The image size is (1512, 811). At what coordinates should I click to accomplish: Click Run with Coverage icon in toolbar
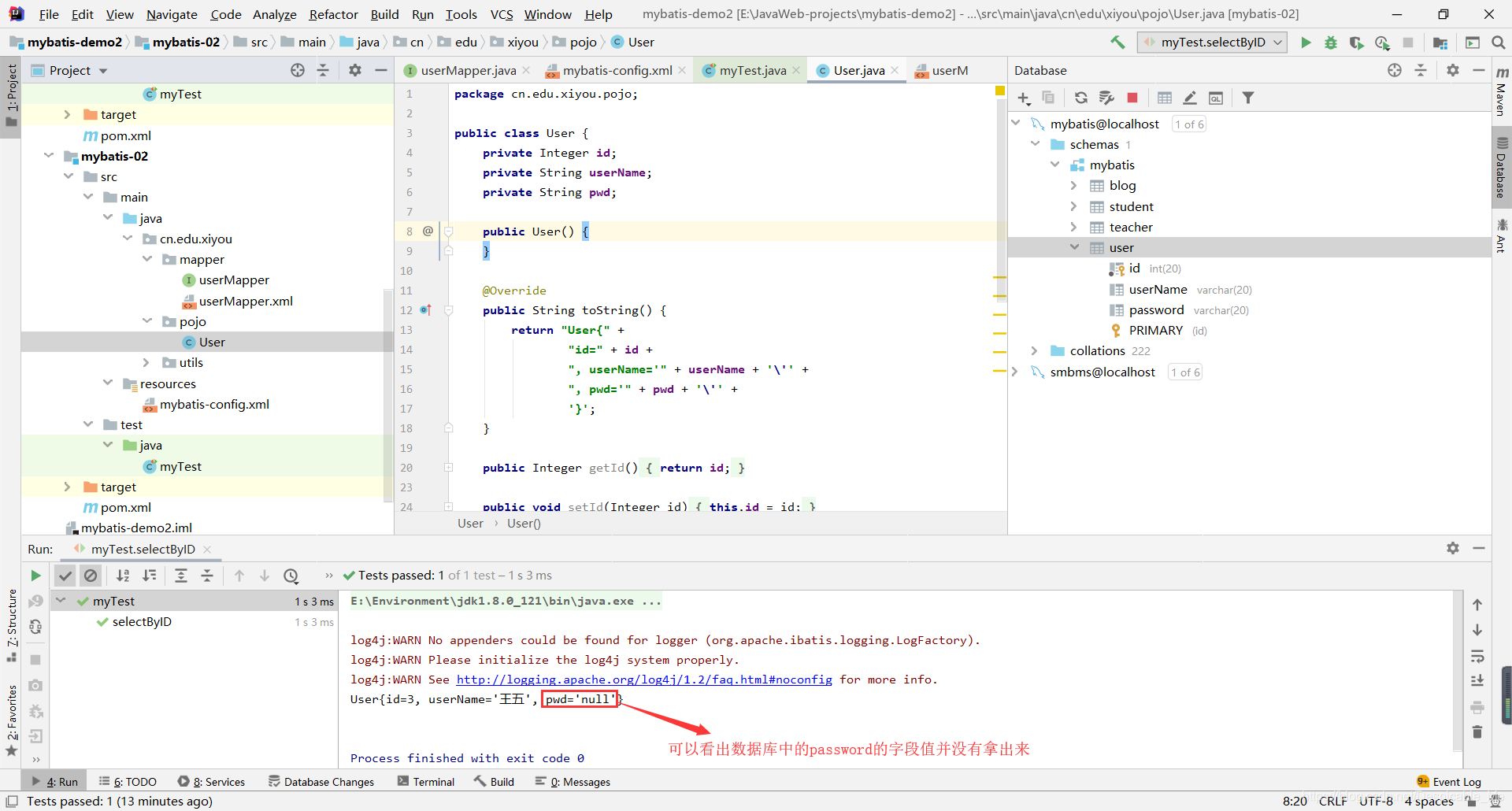(x=1356, y=43)
